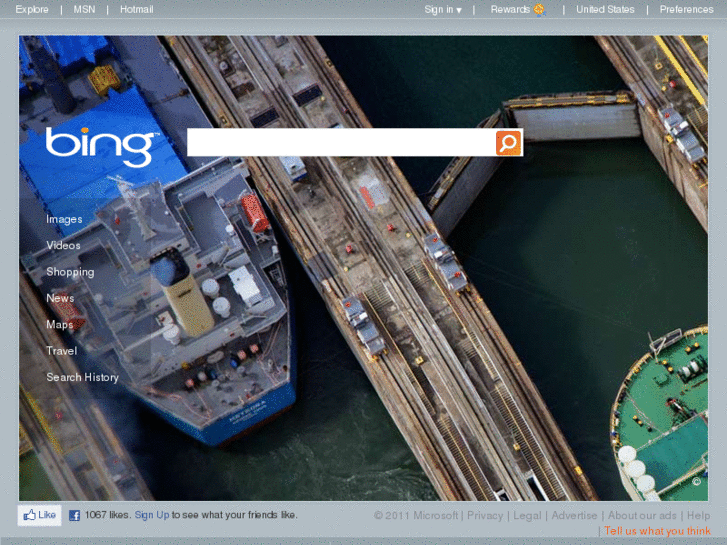The height and width of the screenshot is (545, 727).
Task: Select the Videos search category
Action: click(x=63, y=245)
